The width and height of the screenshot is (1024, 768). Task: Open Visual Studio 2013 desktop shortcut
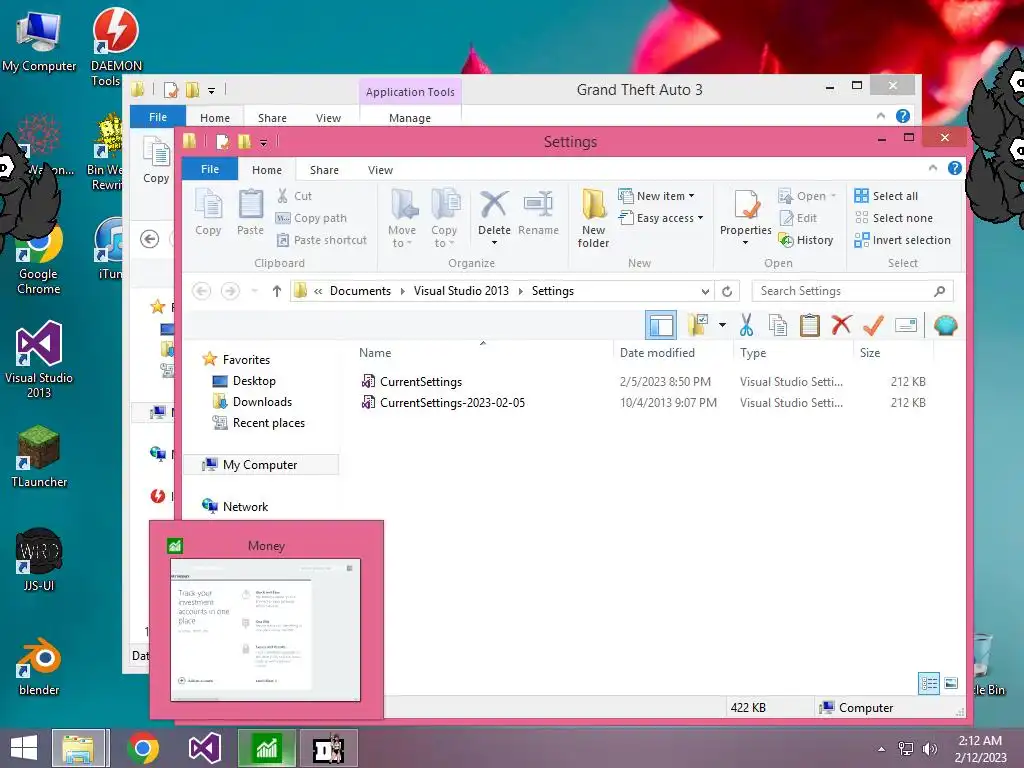pyautogui.click(x=39, y=359)
